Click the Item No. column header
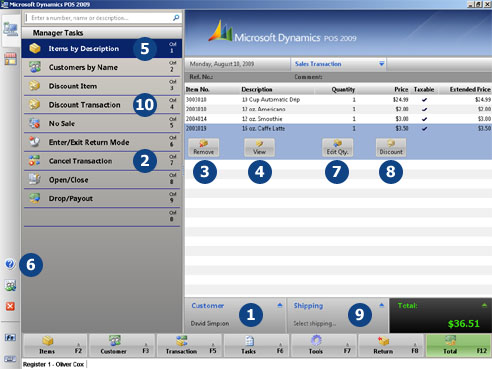Image resolution: width=492 pixels, height=369 pixels. click(198, 89)
